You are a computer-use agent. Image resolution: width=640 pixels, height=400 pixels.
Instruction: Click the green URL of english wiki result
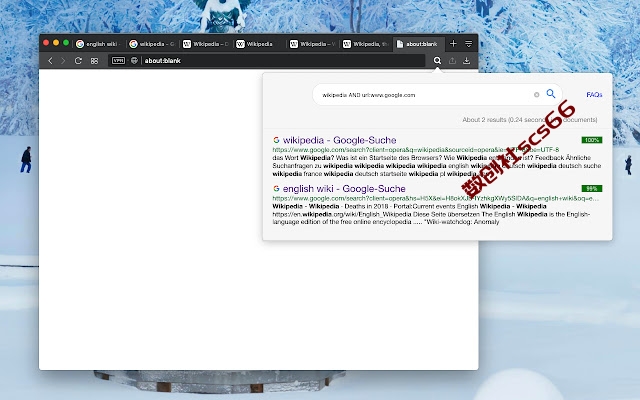pyautogui.click(x=436, y=198)
